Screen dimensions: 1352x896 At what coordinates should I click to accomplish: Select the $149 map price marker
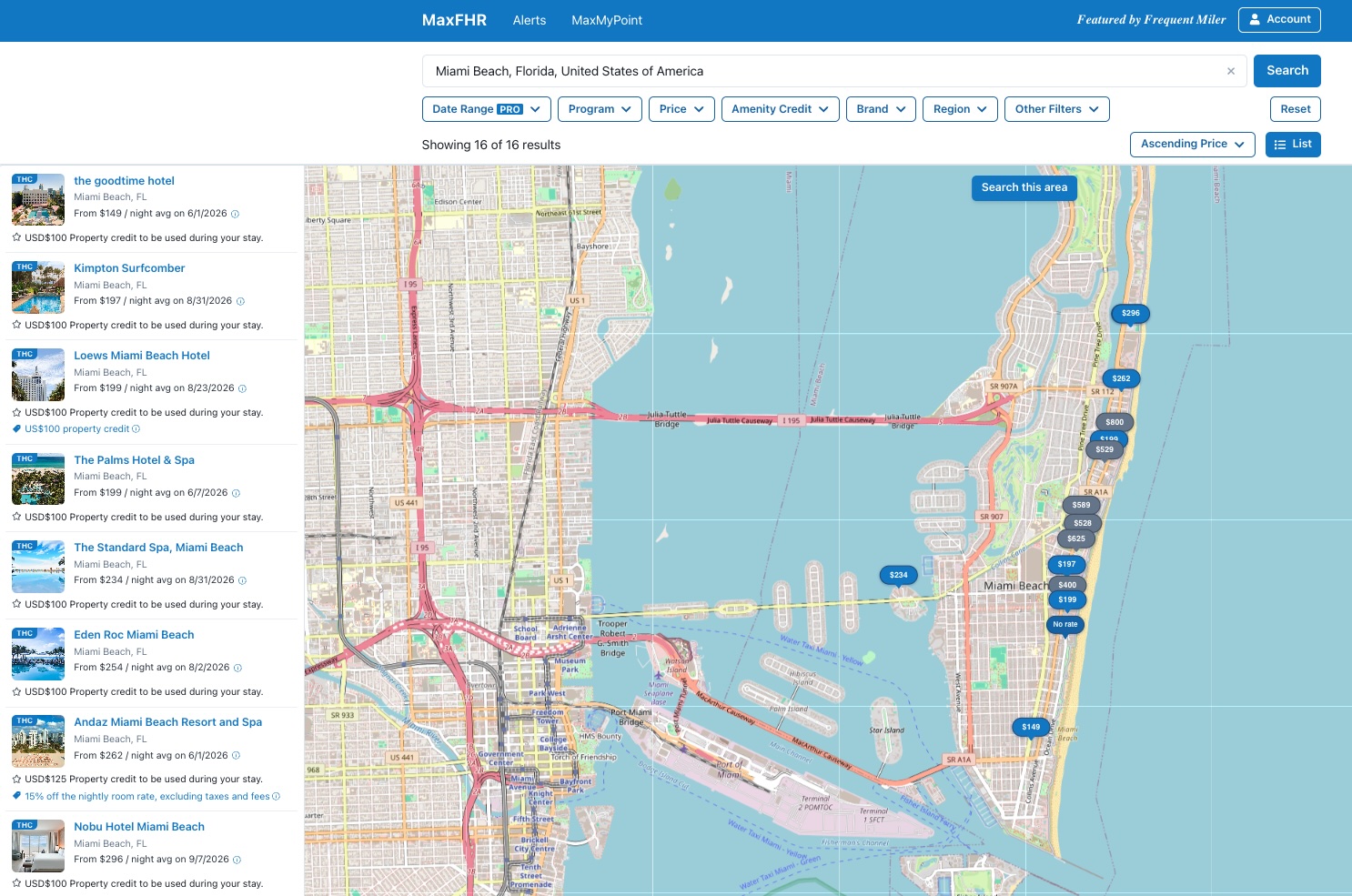click(x=1031, y=727)
